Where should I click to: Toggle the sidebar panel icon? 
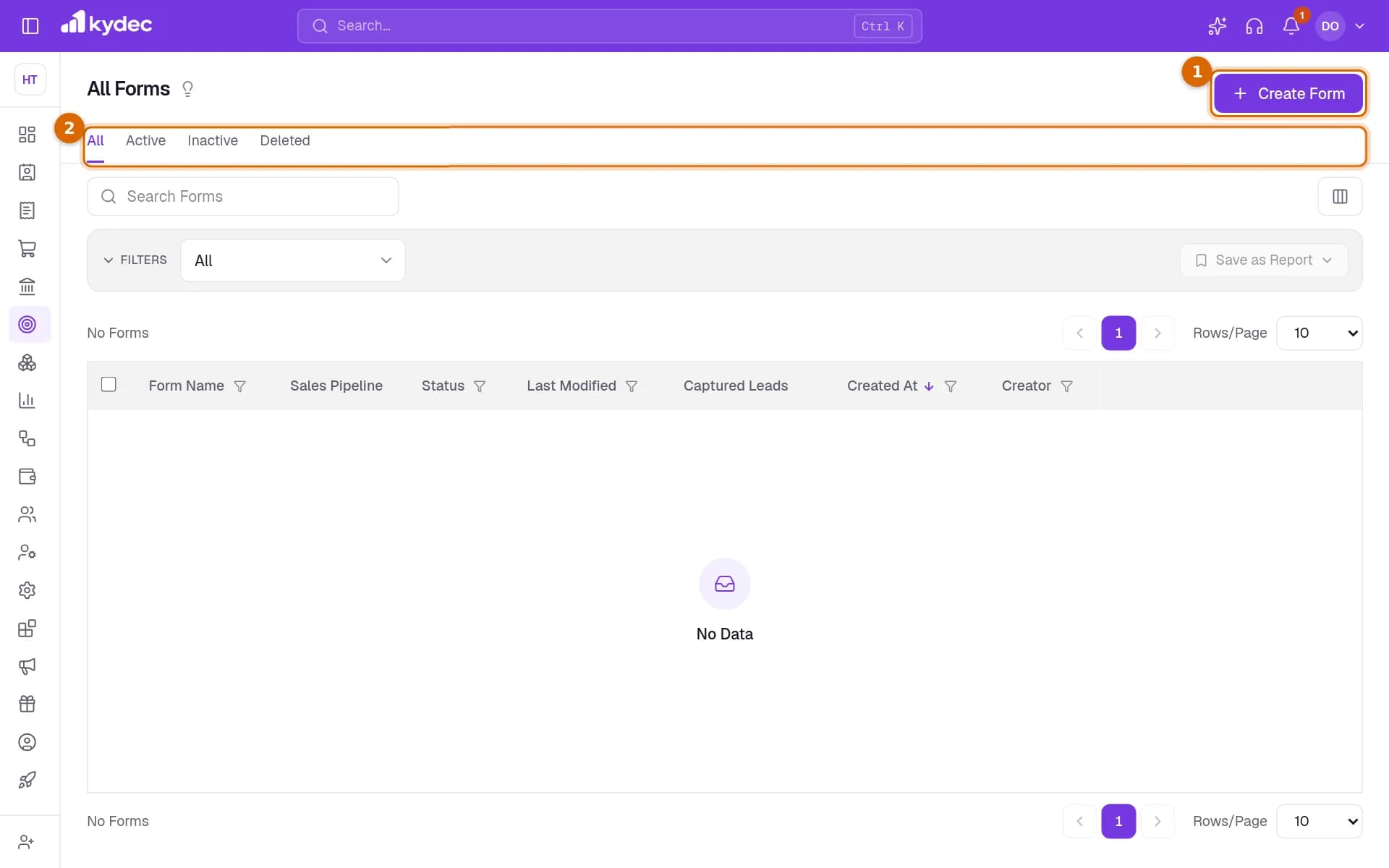[30, 26]
